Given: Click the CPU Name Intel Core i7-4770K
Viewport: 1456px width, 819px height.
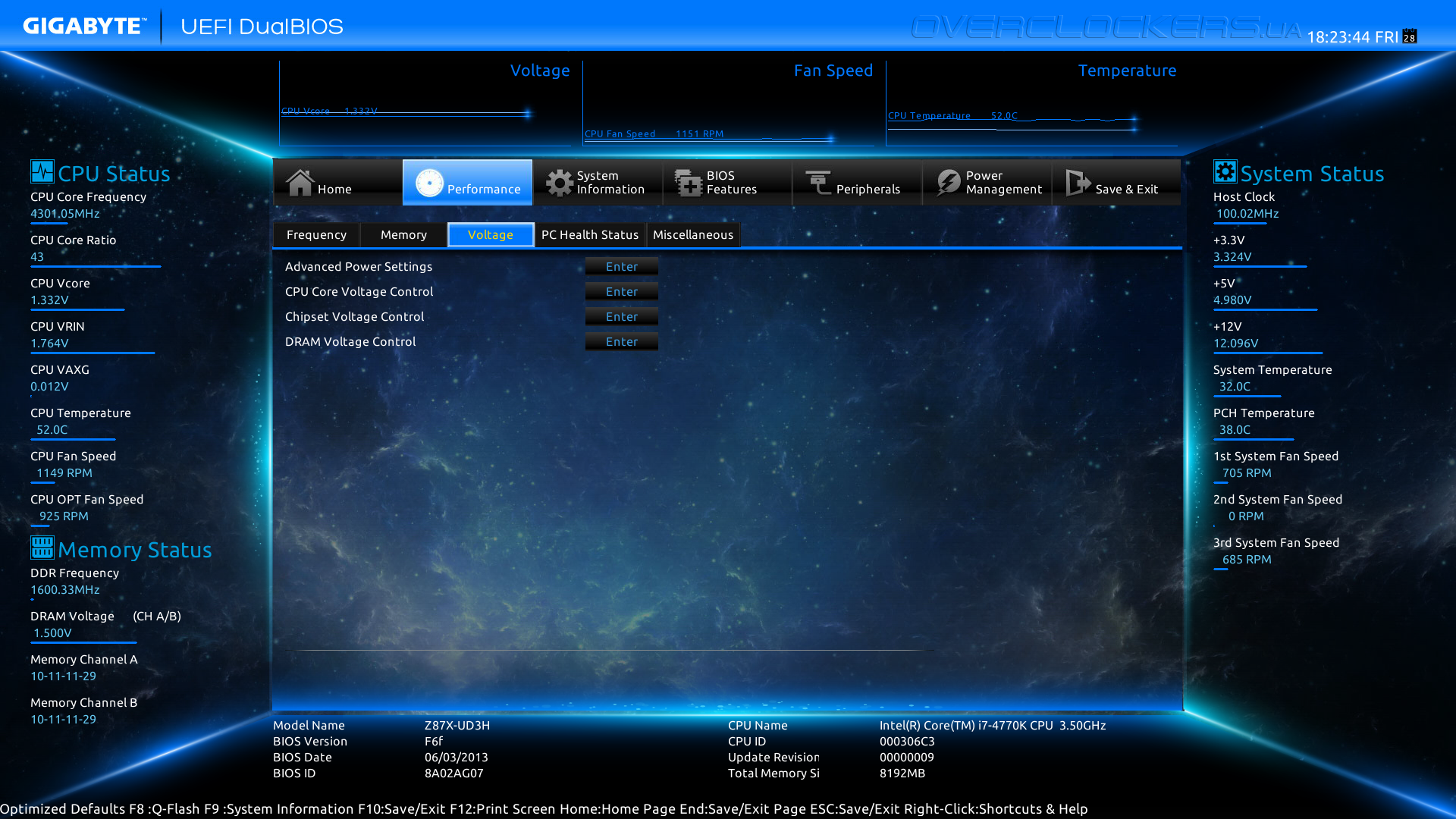Looking at the screenshot, I should [993, 725].
